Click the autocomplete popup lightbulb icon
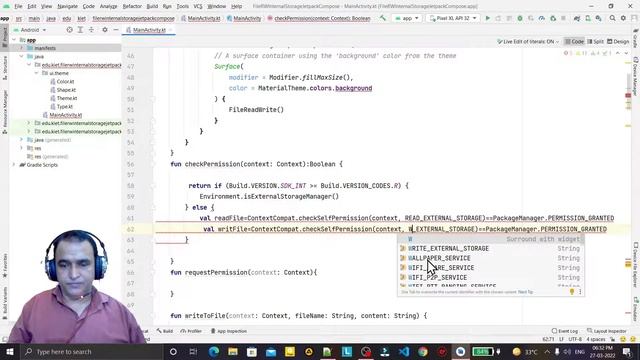 572,292
